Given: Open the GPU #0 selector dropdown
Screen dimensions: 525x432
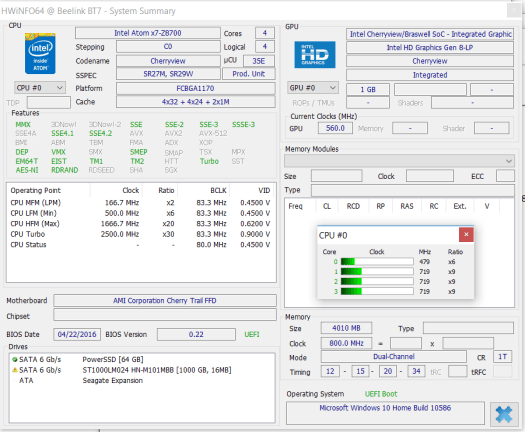Looking at the screenshot, I should coord(313,88).
